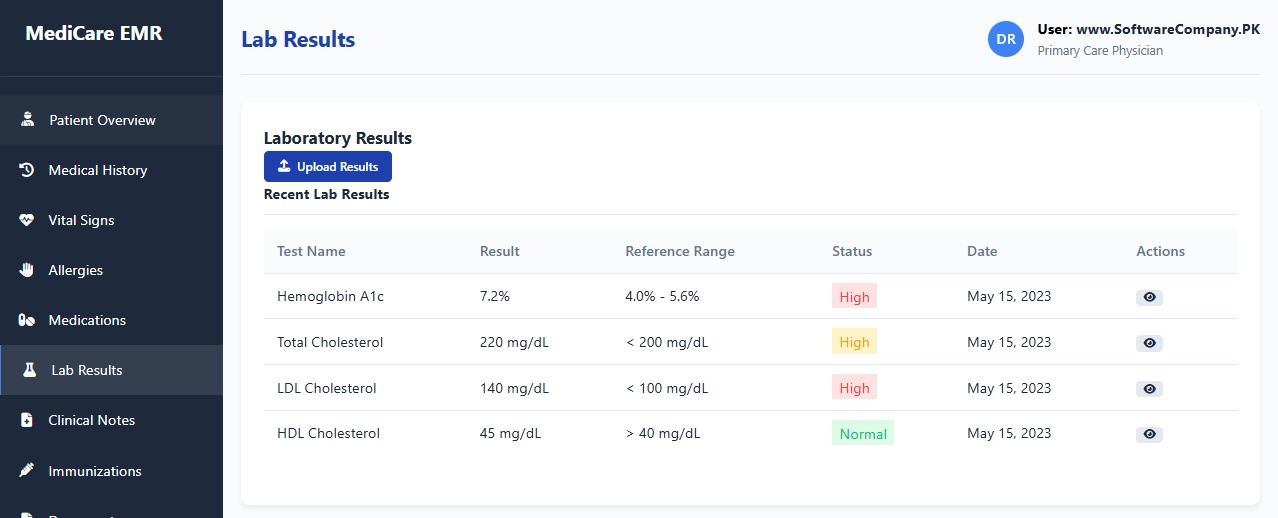Click the Immunizations syringe icon
1278x518 pixels.
[x=27, y=470]
